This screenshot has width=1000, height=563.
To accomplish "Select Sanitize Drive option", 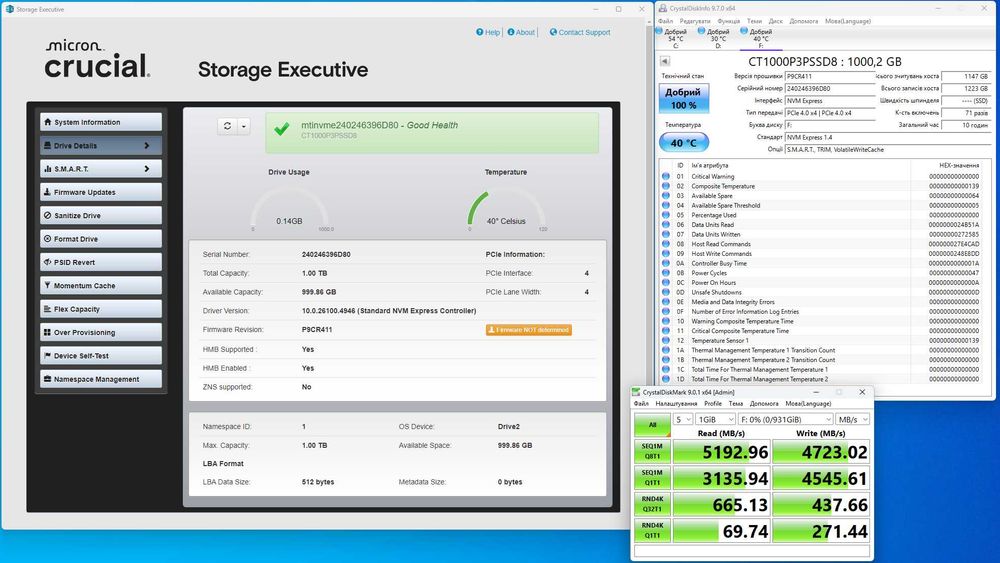I will tap(101, 216).
